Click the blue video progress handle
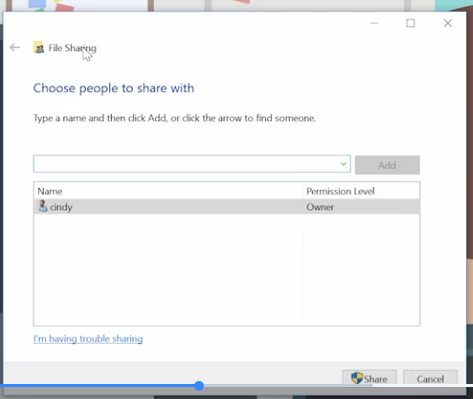The height and width of the screenshot is (399, 473). 199,386
